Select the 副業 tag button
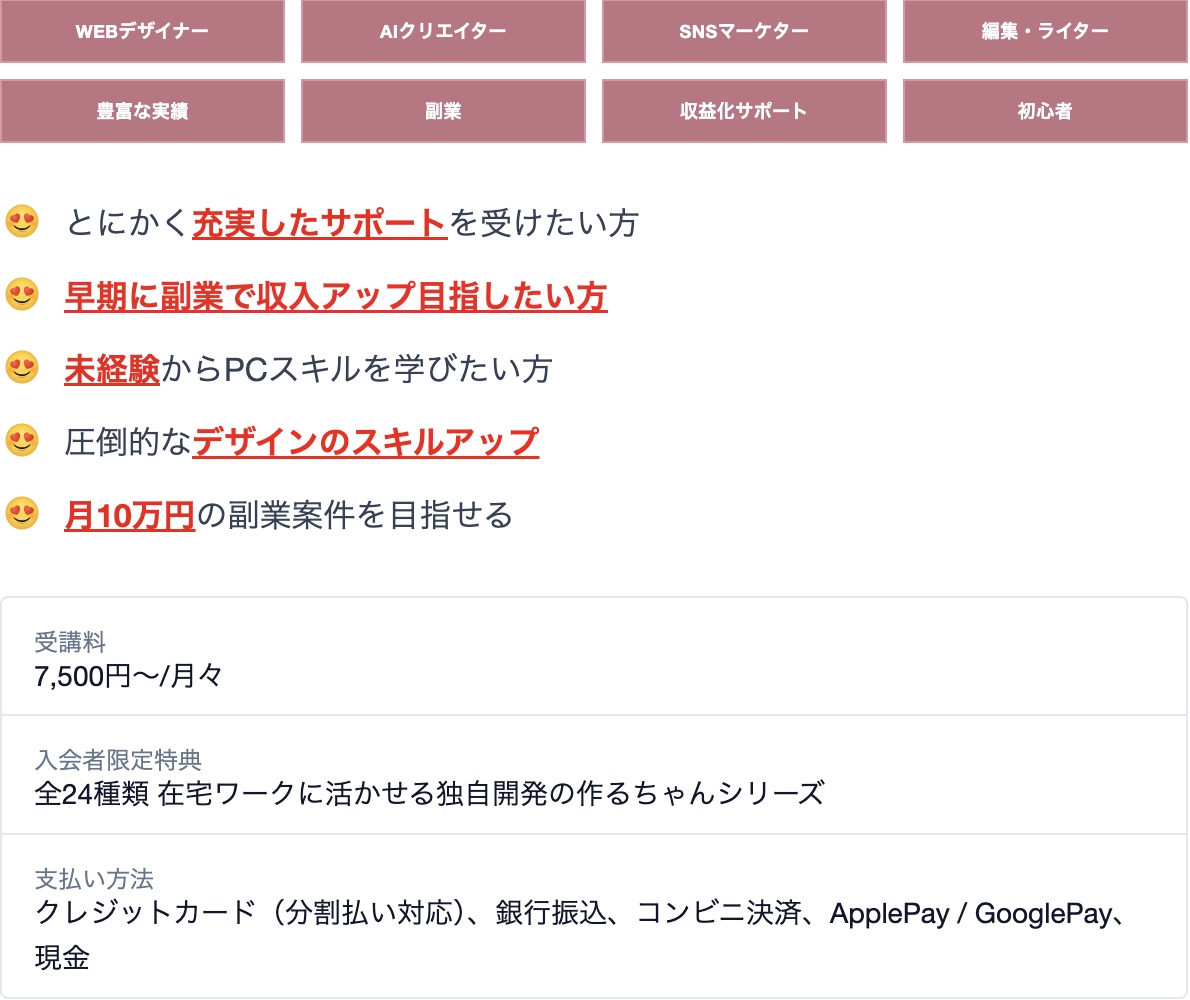The width and height of the screenshot is (1190, 1000). coord(443,111)
